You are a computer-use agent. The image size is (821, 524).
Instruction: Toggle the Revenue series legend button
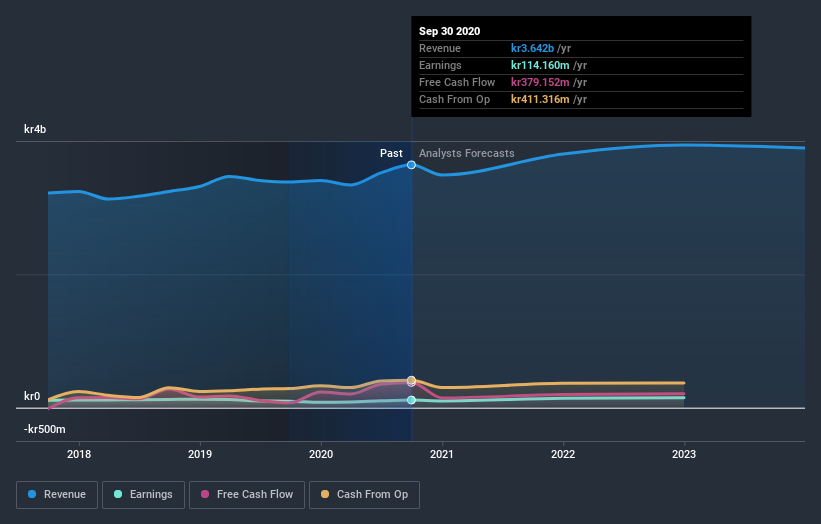[57, 495]
